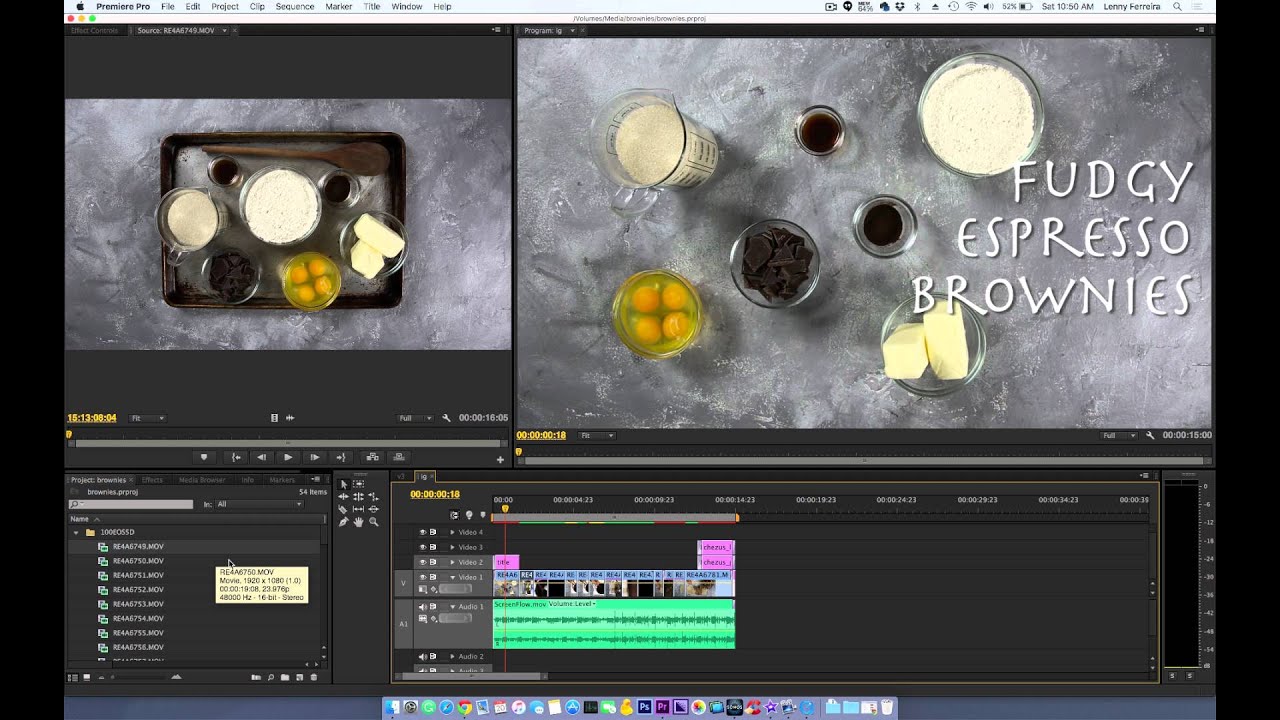Open the In: All dropdown
This screenshot has width=1280, height=720.
tap(259, 504)
